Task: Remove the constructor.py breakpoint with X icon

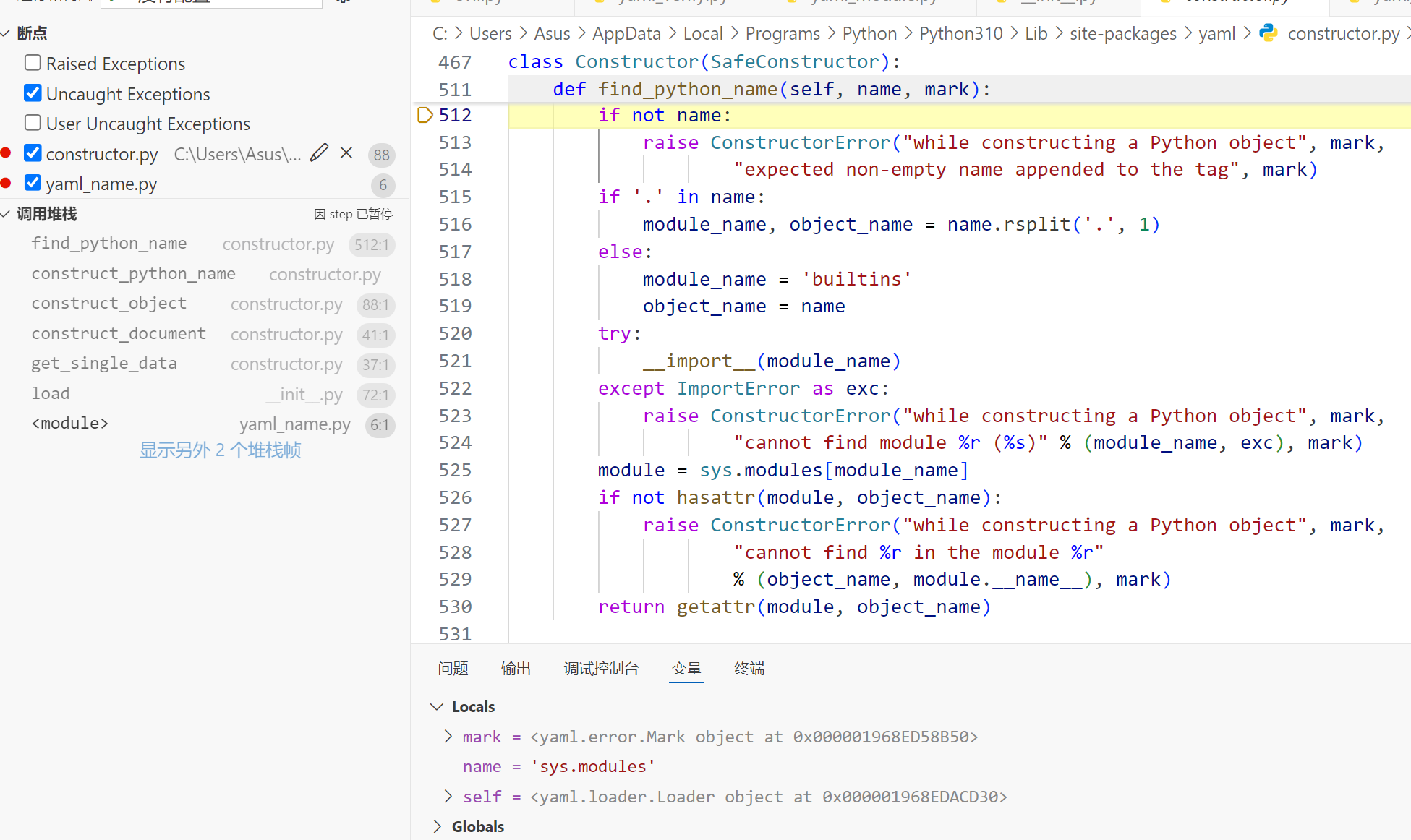Action: click(346, 153)
